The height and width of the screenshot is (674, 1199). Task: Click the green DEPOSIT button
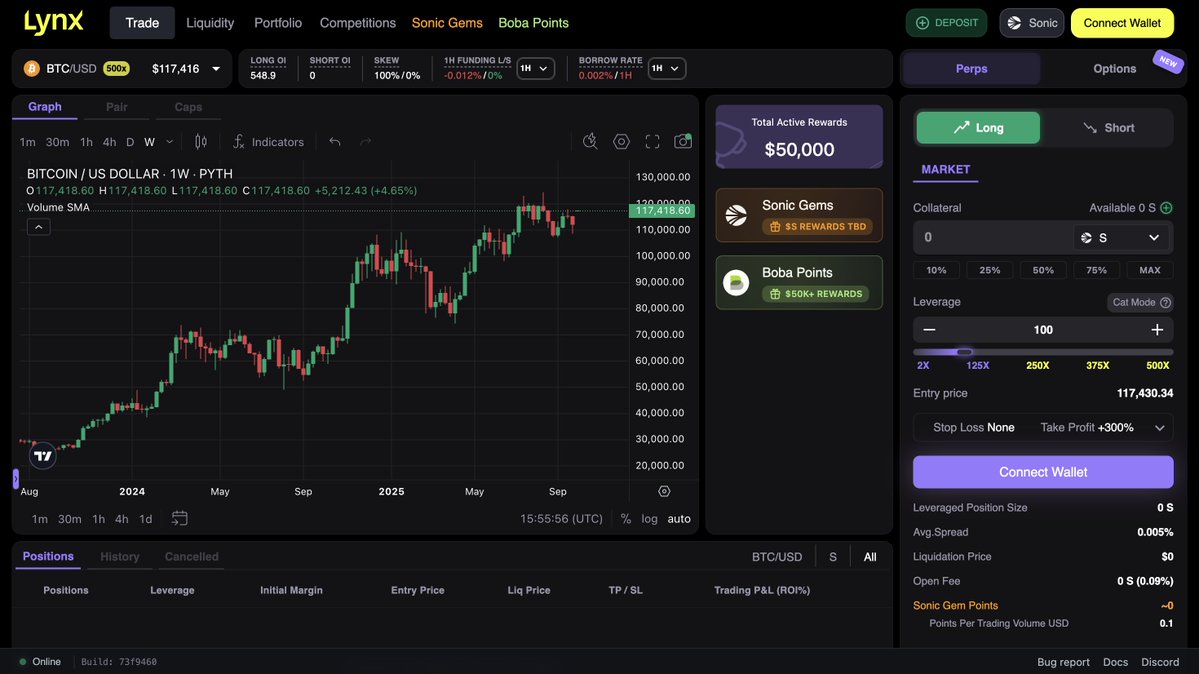click(x=947, y=23)
